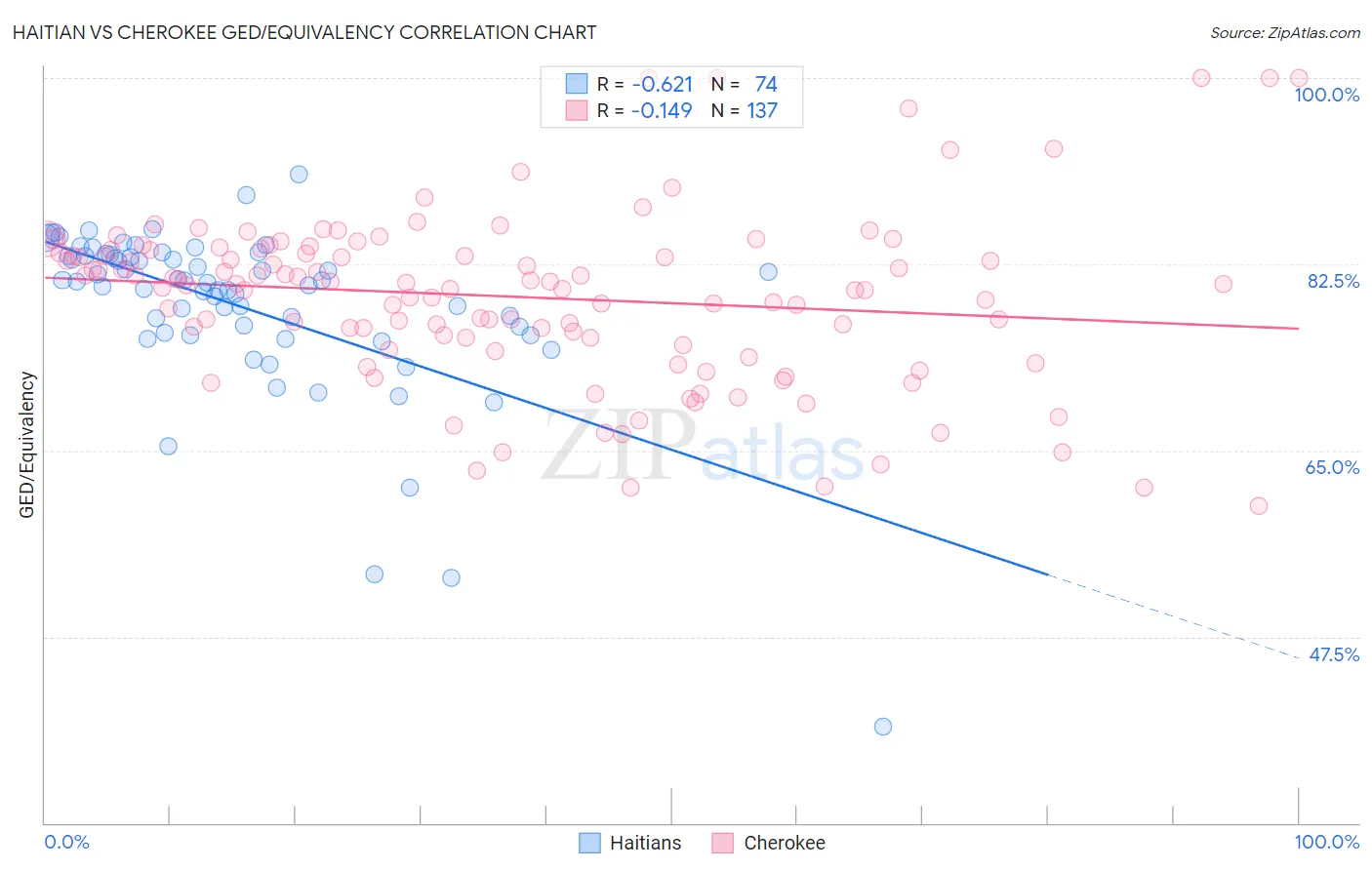
Task: Click the 65.0% y-axis label
Action: tap(1332, 467)
